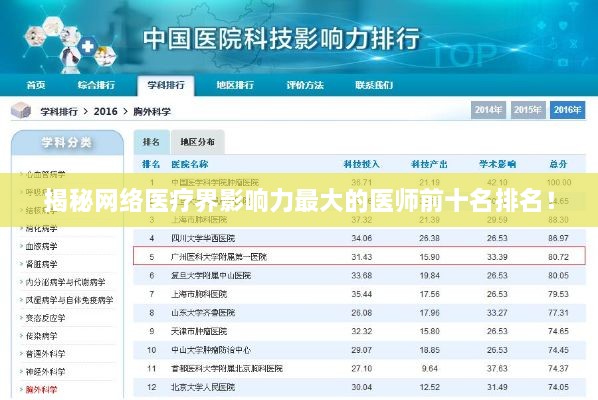
Task: Click the 科技投入 column header
Action: tap(362, 164)
